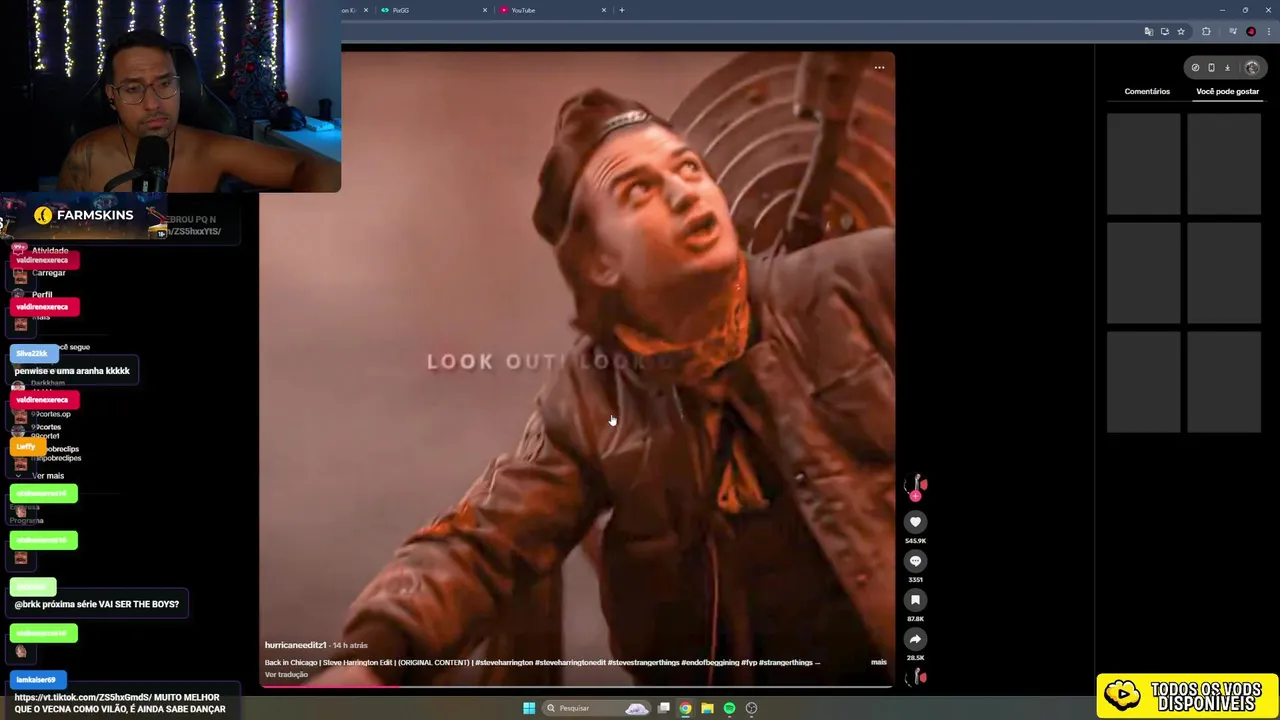
Task: Click the video progress bar
Action: [x=576, y=686]
